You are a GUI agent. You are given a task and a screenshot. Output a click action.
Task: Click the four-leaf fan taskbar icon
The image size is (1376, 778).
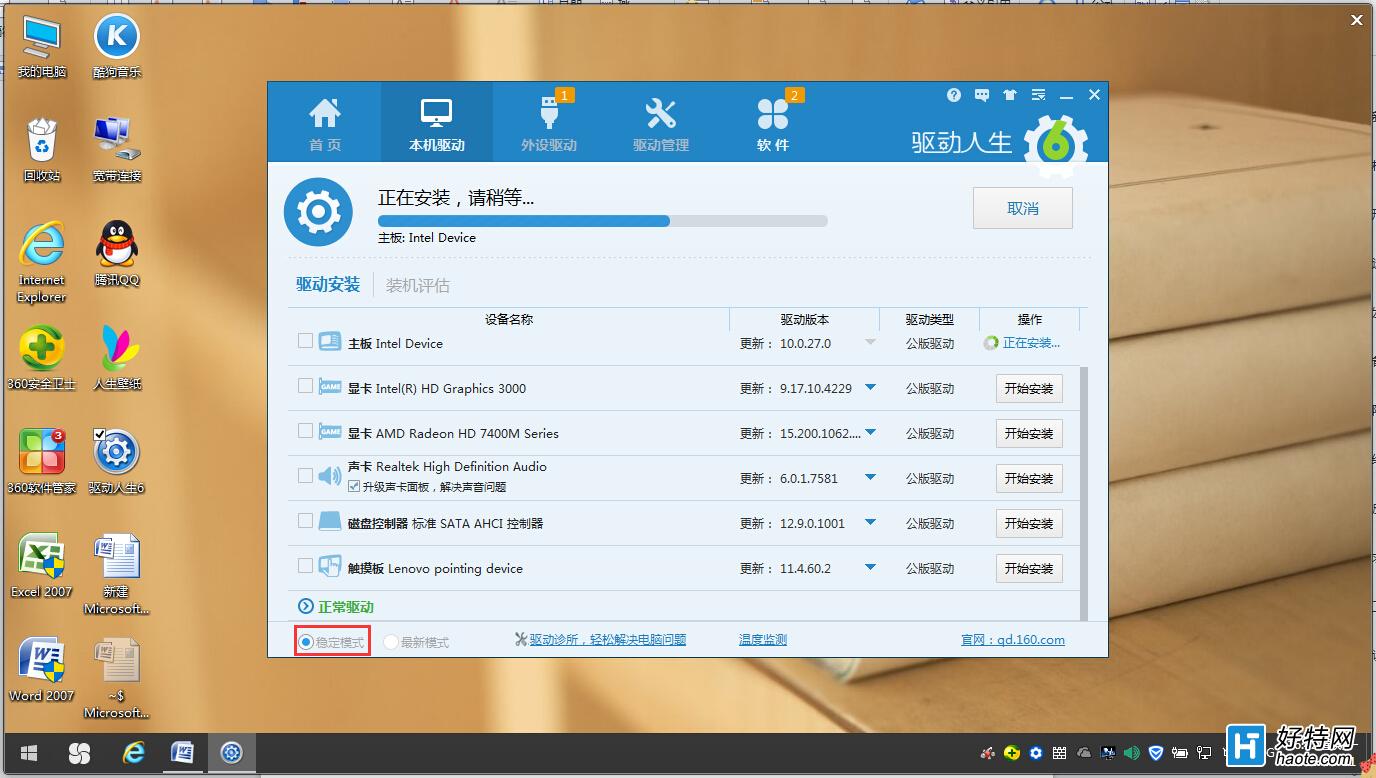tap(80, 753)
